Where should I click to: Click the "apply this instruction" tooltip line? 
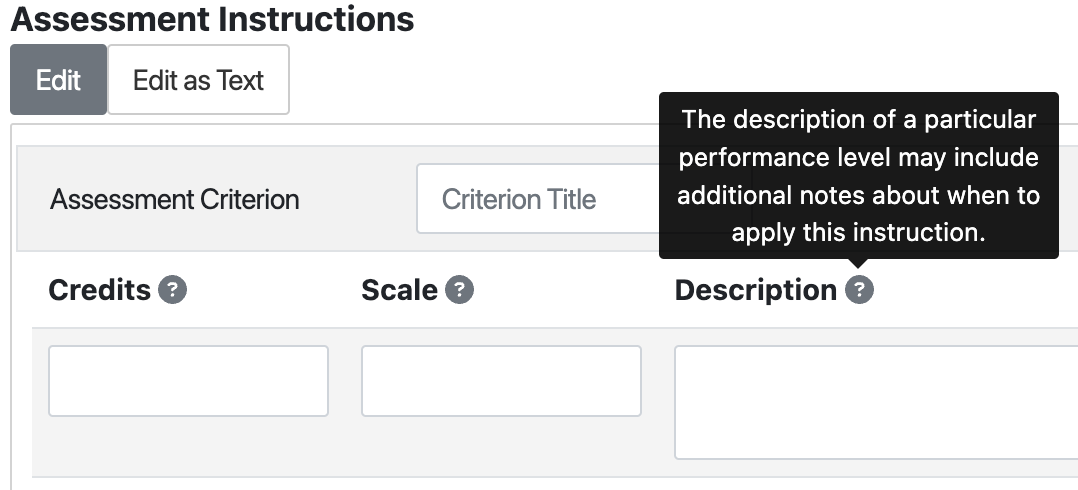(858, 233)
